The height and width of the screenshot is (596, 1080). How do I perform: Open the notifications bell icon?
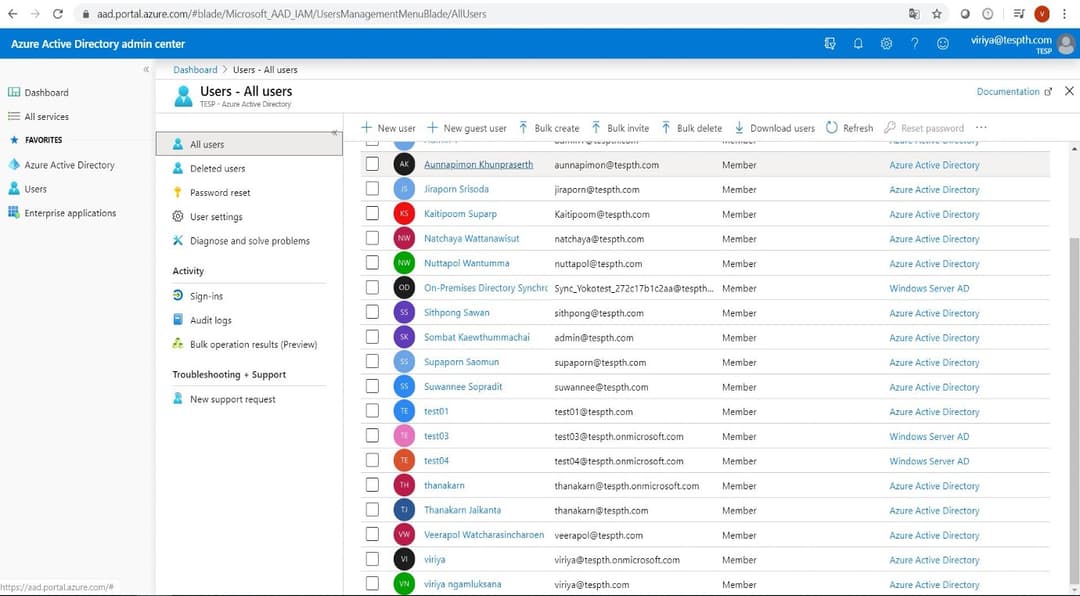(x=858, y=43)
